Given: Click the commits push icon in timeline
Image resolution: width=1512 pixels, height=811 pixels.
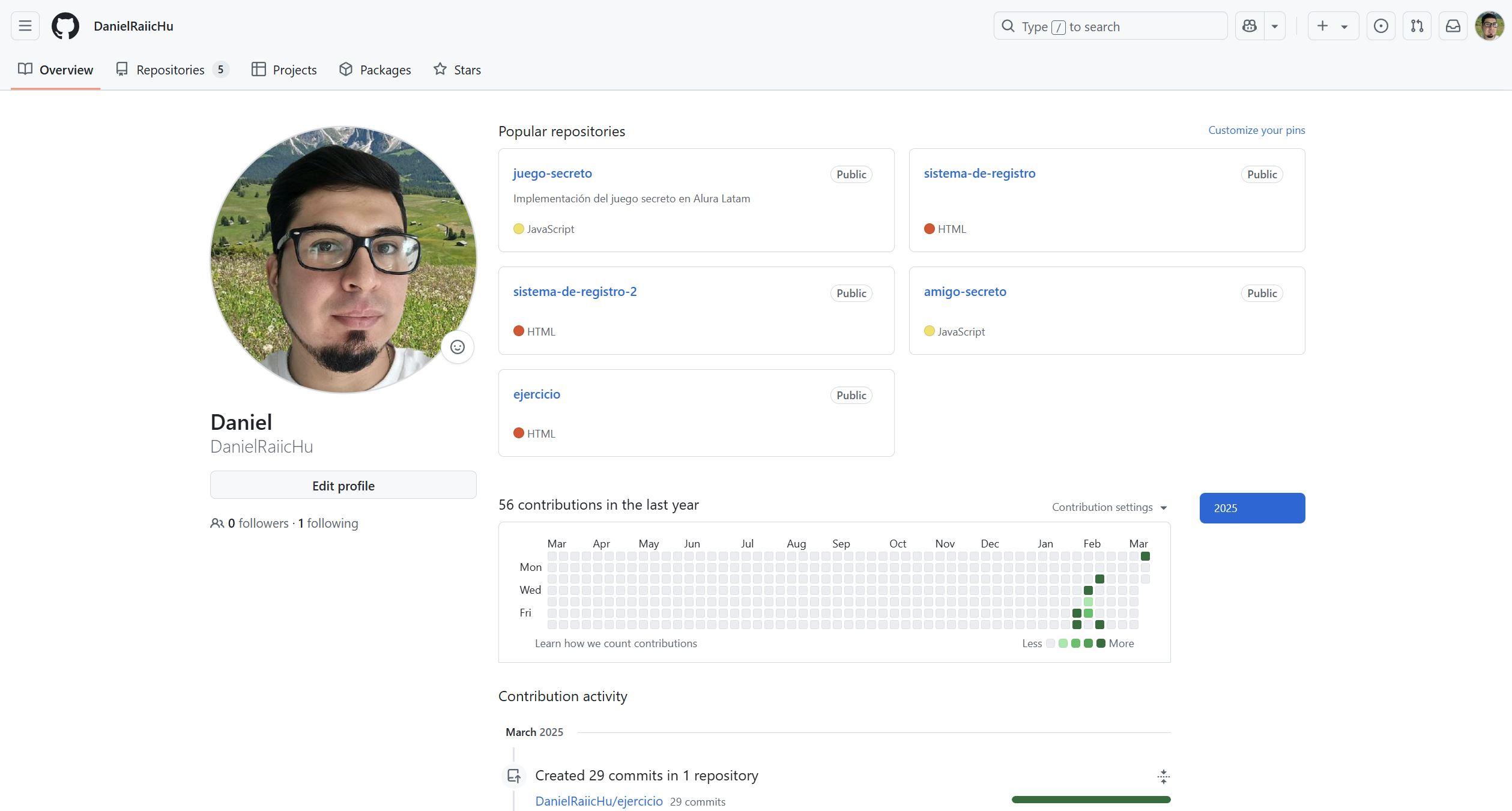Looking at the screenshot, I should tap(513, 776).
